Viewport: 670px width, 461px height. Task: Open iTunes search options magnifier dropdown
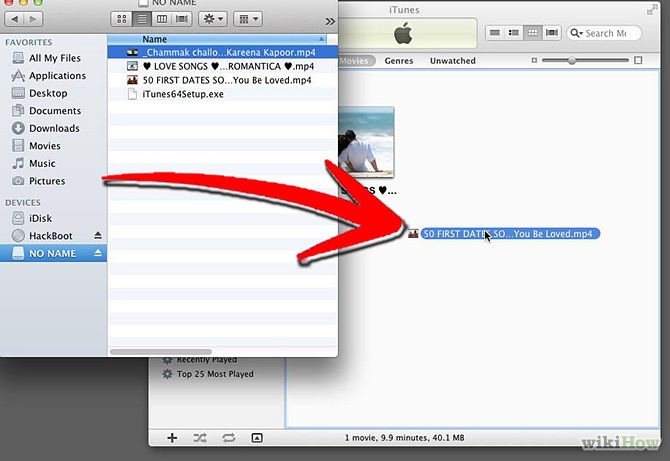pyautogui.click(x=576, y=33)
